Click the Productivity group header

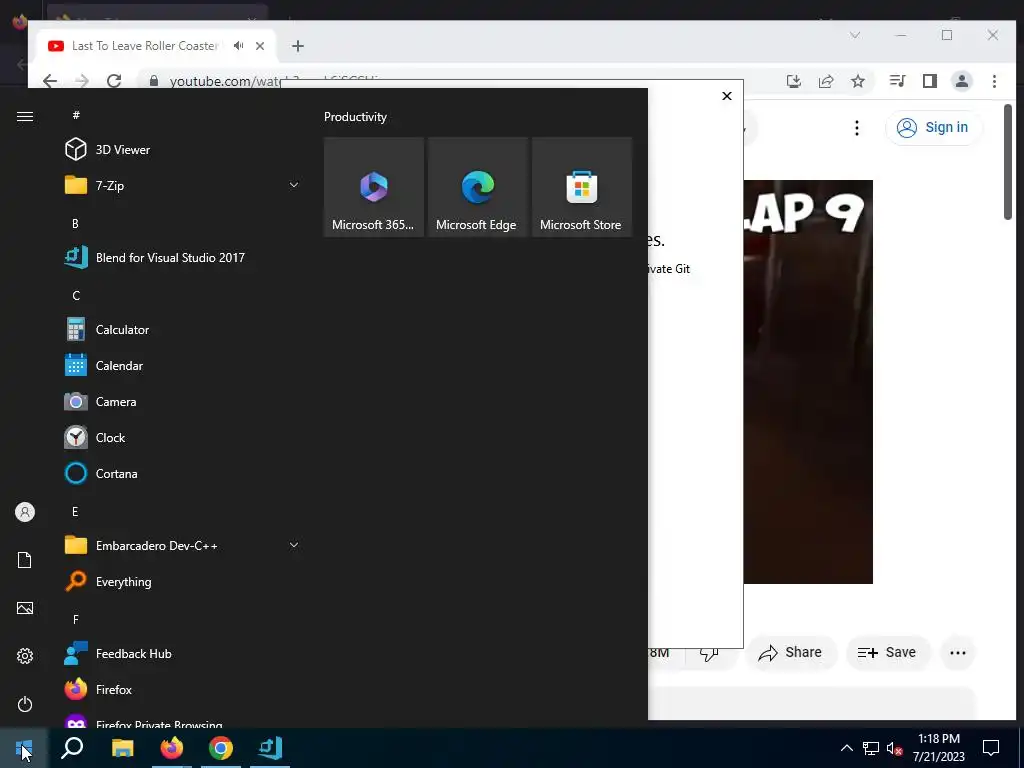355,117
